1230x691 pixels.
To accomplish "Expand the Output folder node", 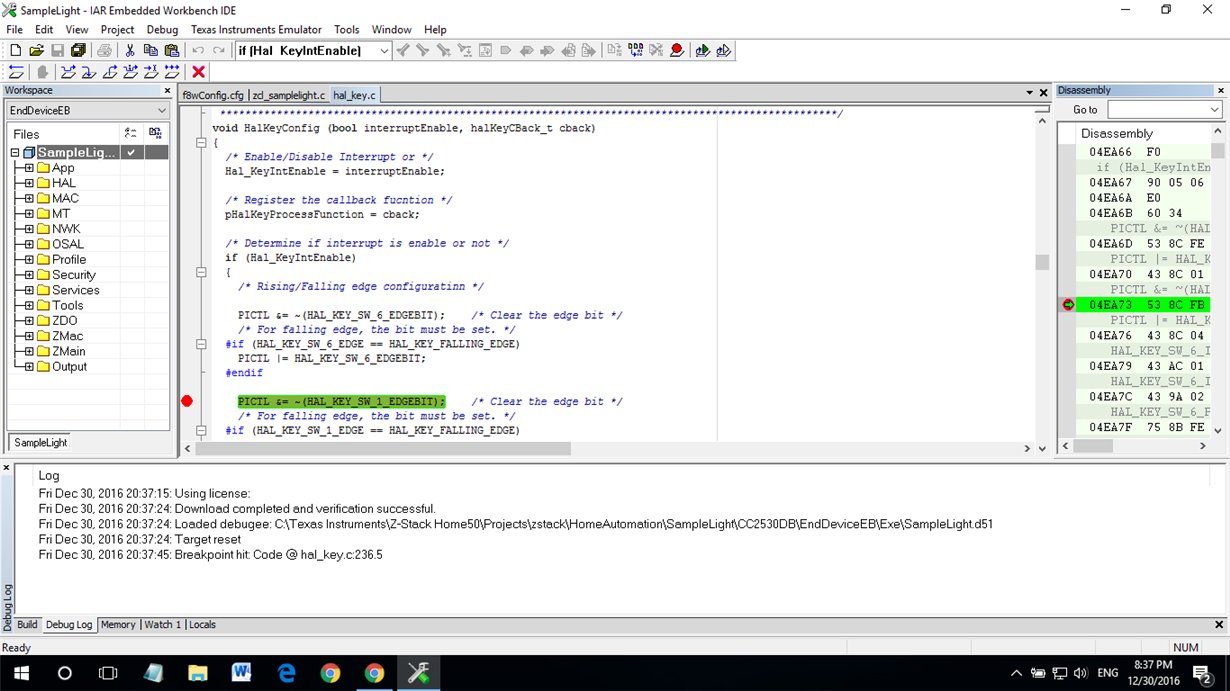I will (29, 367).
